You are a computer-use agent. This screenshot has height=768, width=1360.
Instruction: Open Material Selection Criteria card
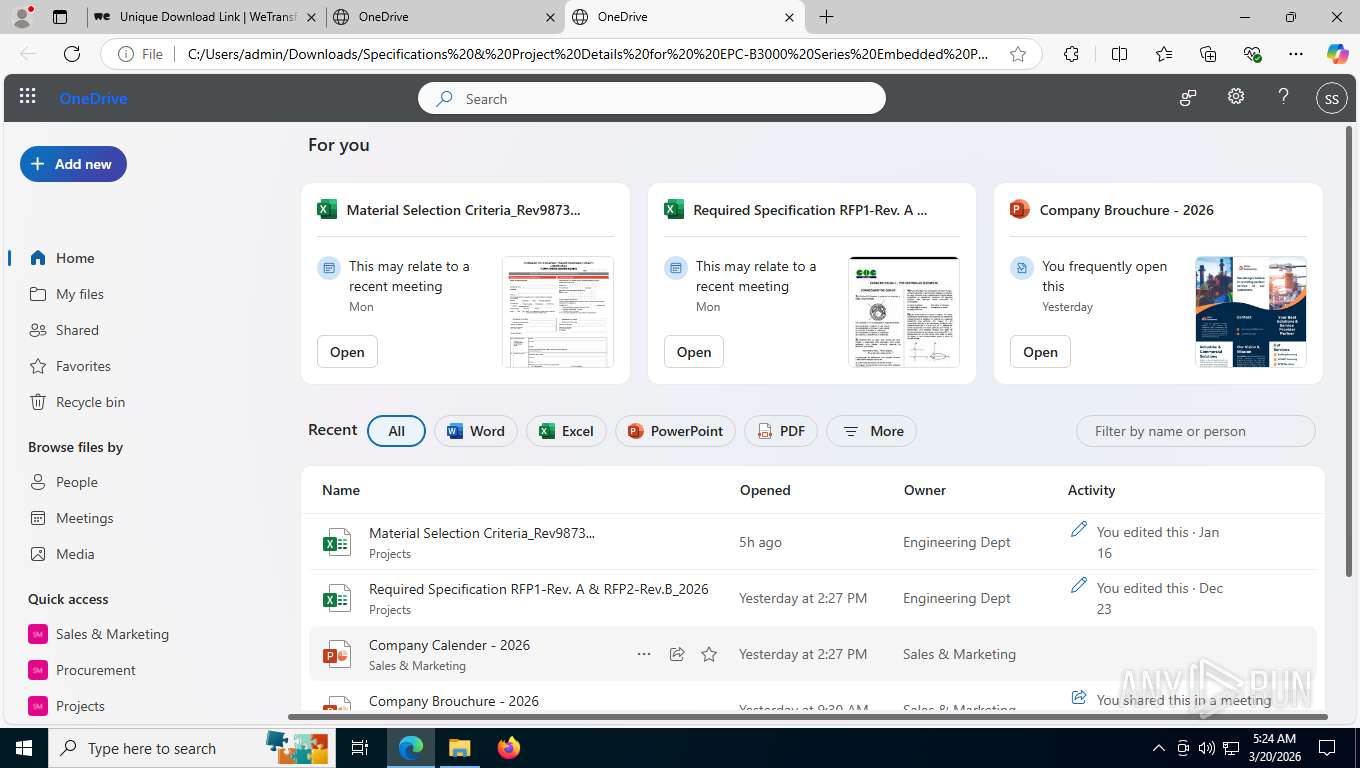(347, 352)
